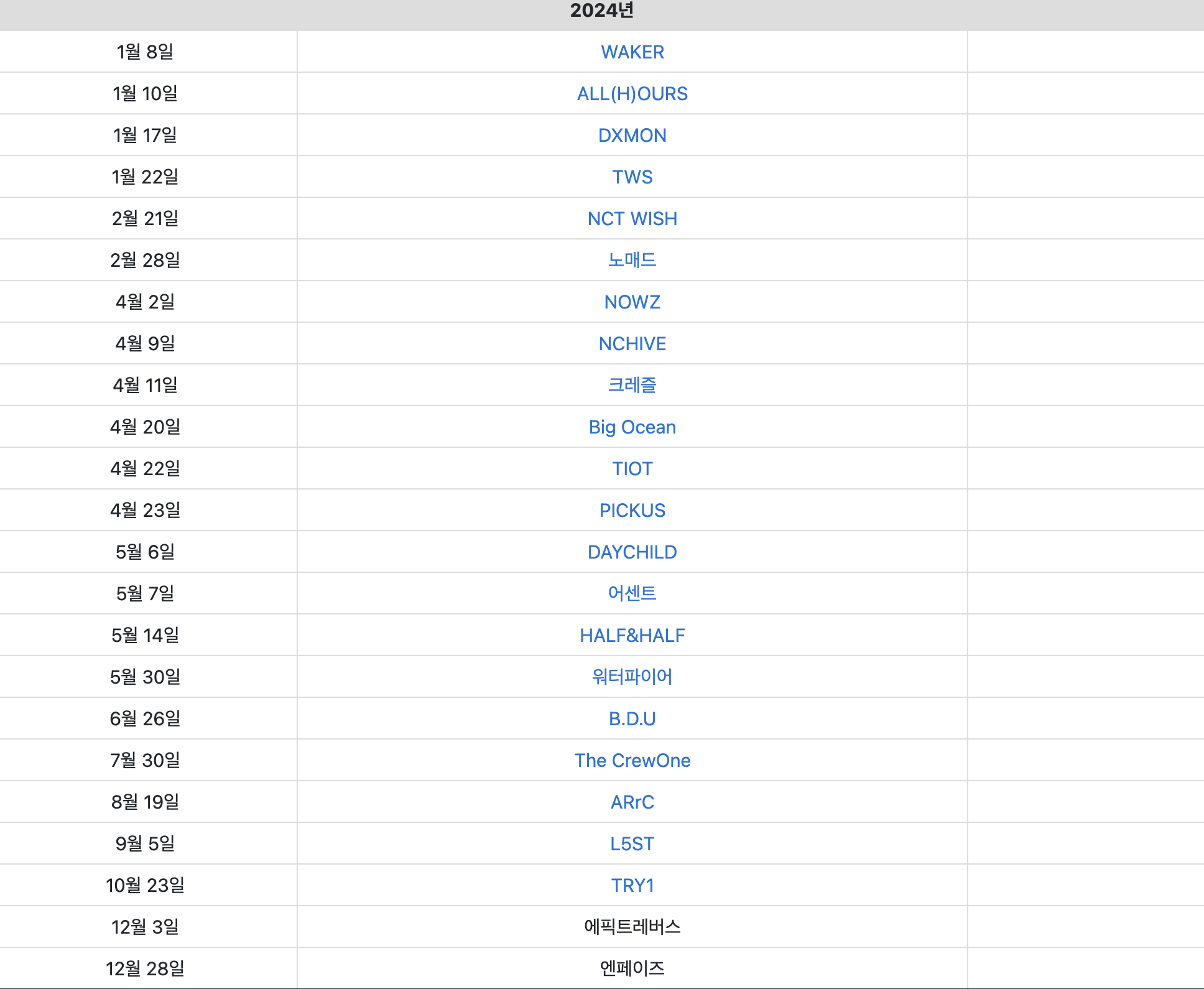Select the NCHIVE link
Viewport: 1204px width, 989px height.
click(x=632, y=344)
